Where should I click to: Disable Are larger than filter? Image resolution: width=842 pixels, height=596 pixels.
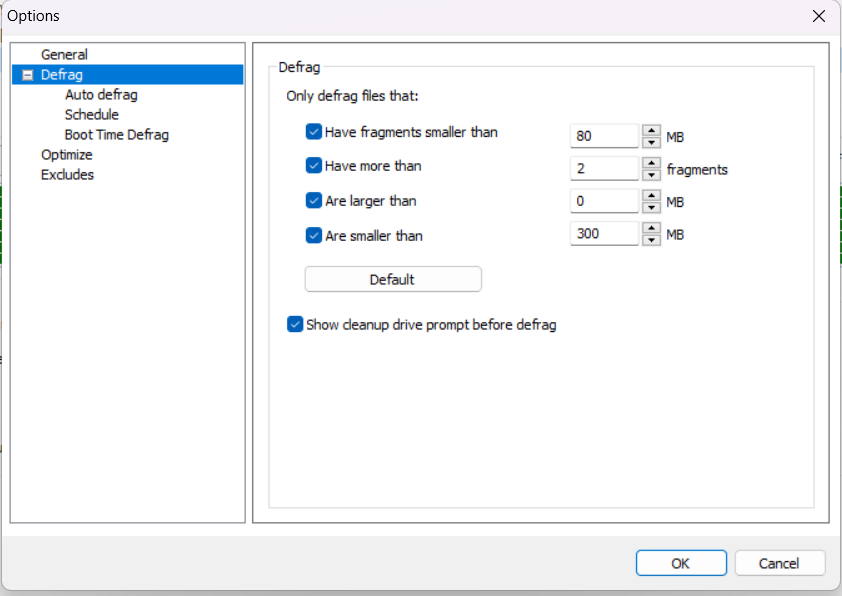pyautogui.click(x=314, y=201)
